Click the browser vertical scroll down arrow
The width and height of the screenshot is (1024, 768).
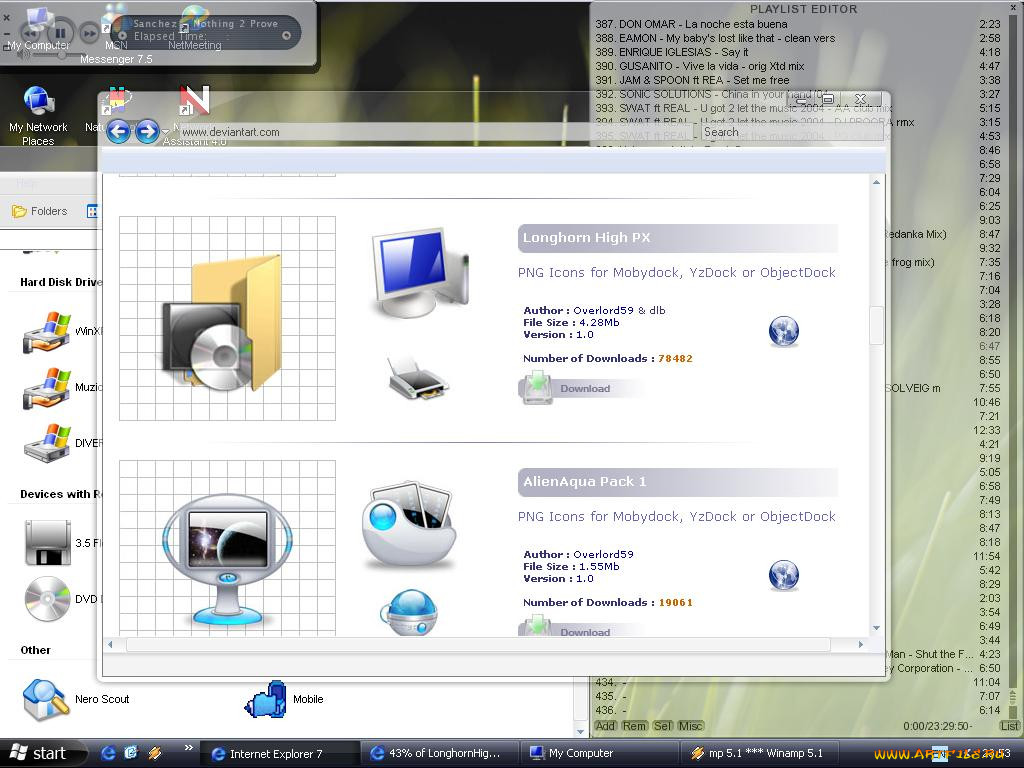pyautogui.click(x=876, y=628)
